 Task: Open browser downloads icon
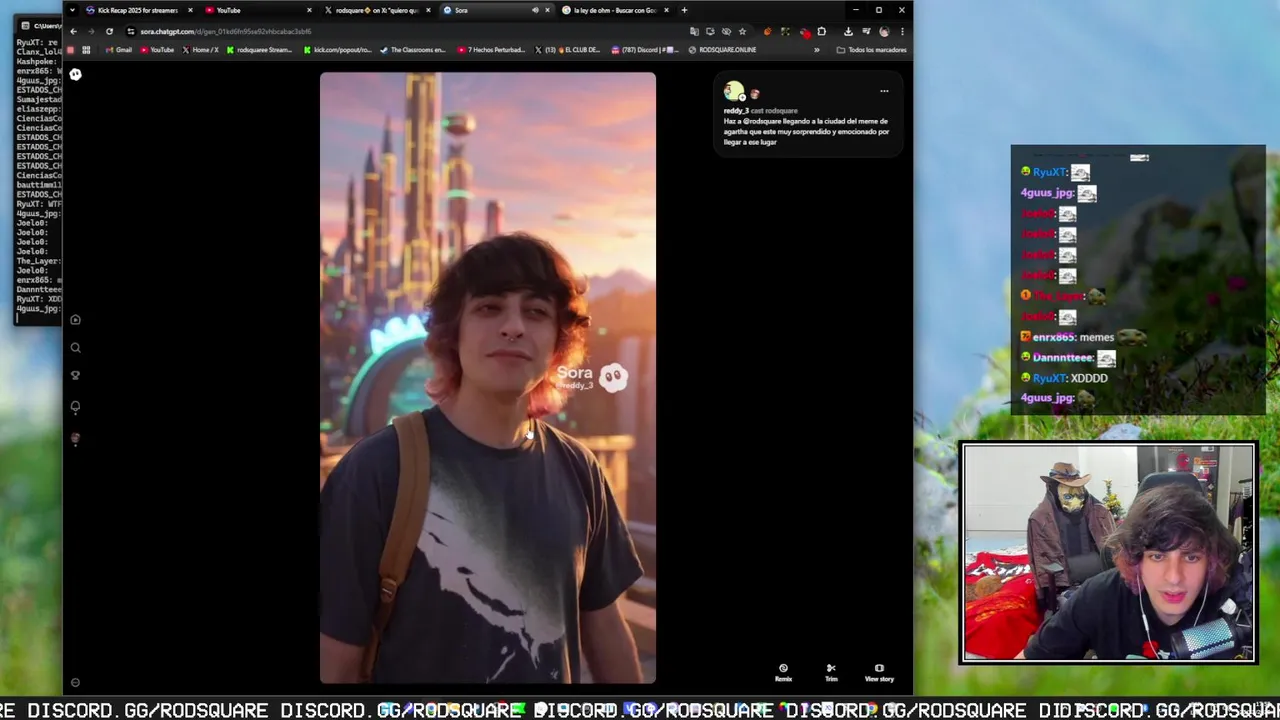[848, 31]
